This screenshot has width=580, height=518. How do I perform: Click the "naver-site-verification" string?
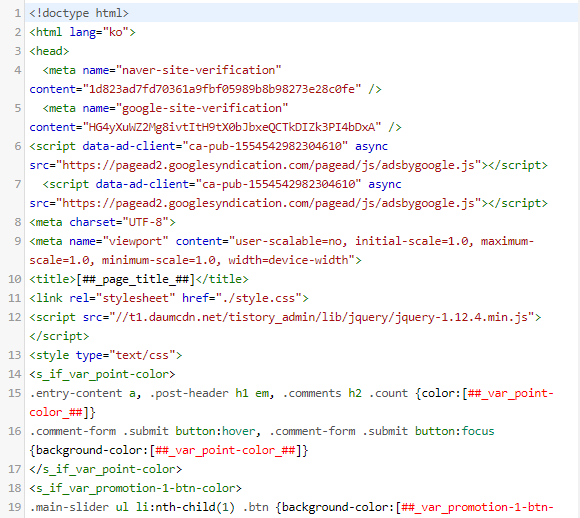pos(198,70)
